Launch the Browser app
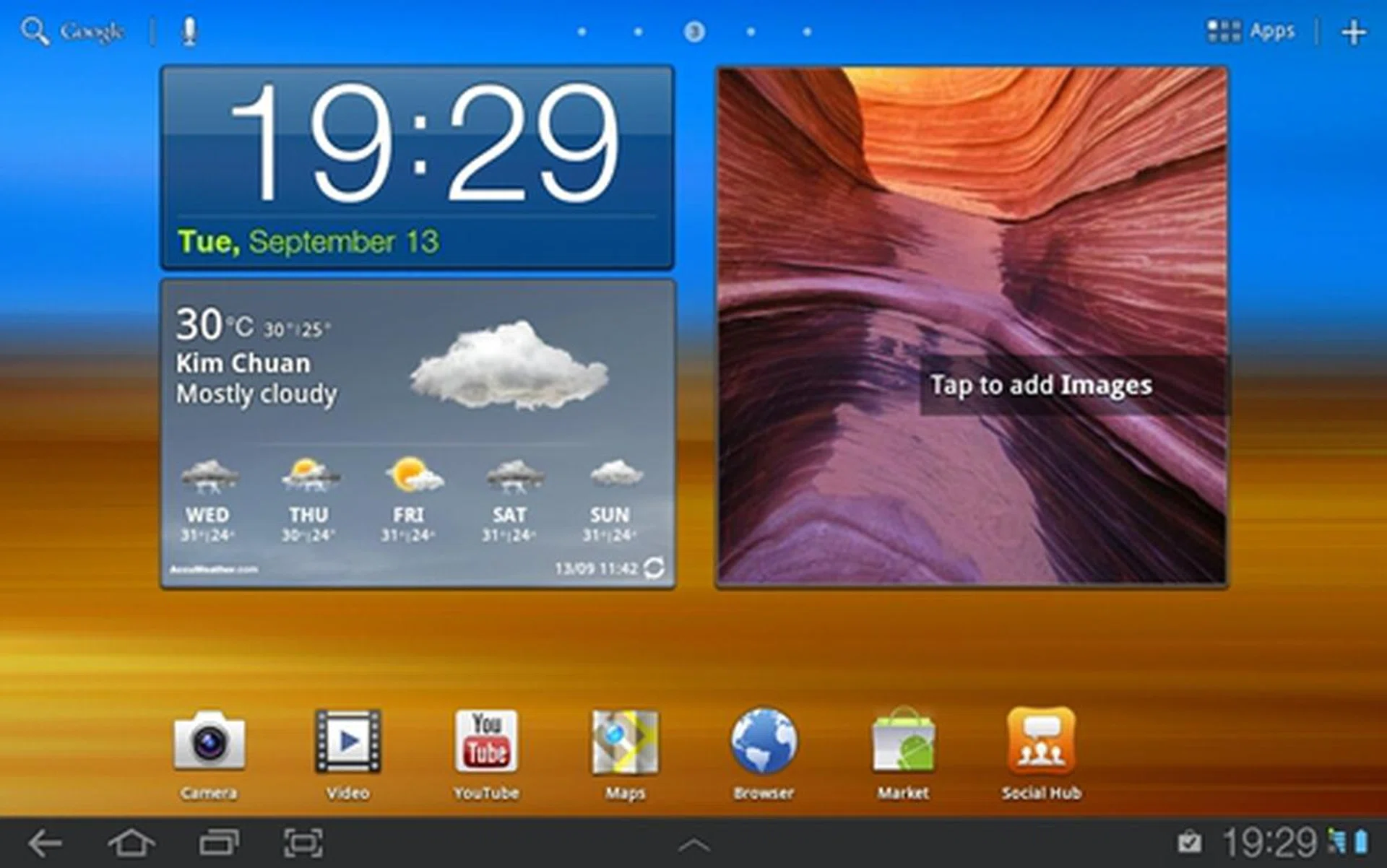Viewport: 1387px width, 868px height. pyautogui.click(x=764, y=742)
